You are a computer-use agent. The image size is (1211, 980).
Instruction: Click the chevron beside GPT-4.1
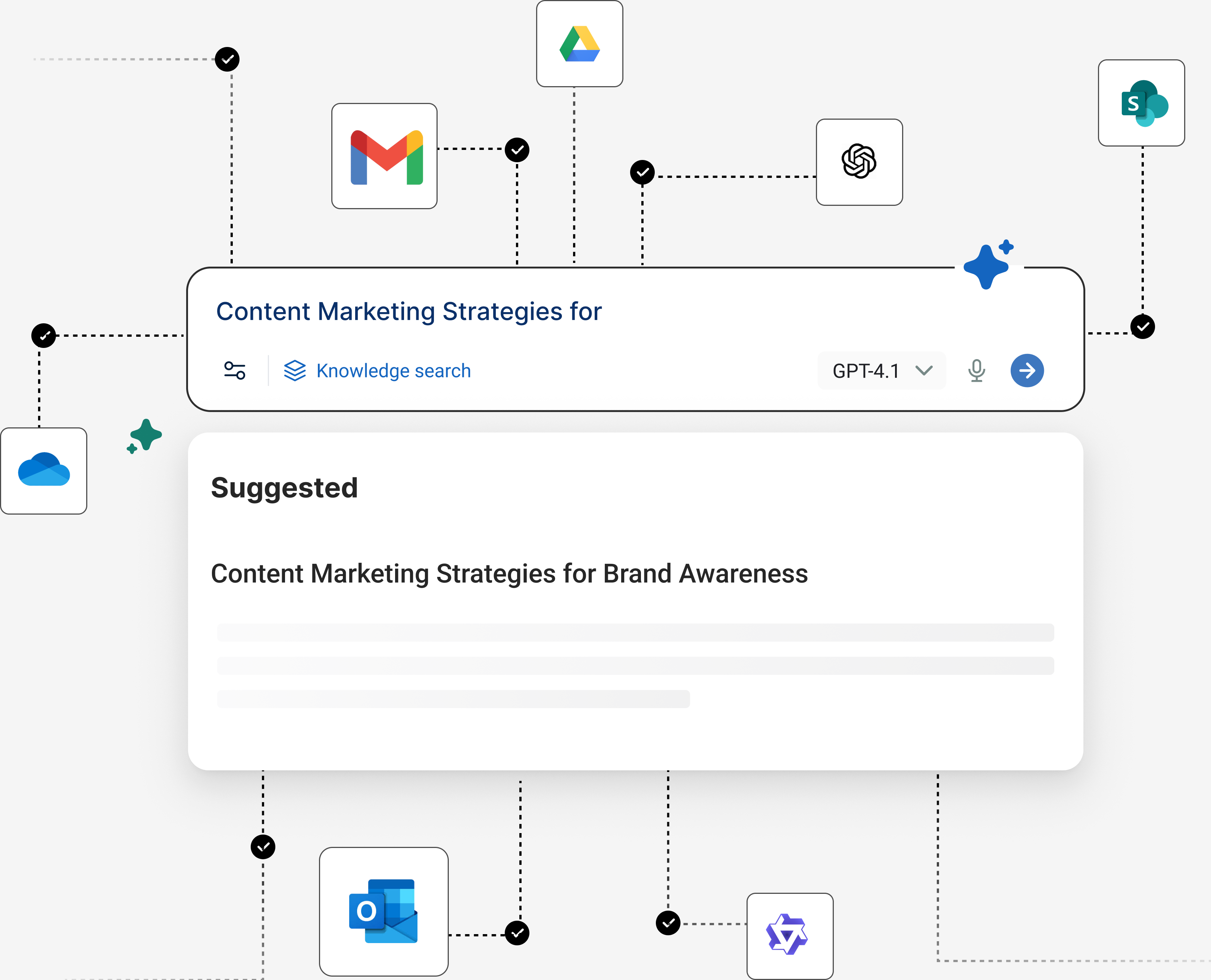tap(924, 370)
